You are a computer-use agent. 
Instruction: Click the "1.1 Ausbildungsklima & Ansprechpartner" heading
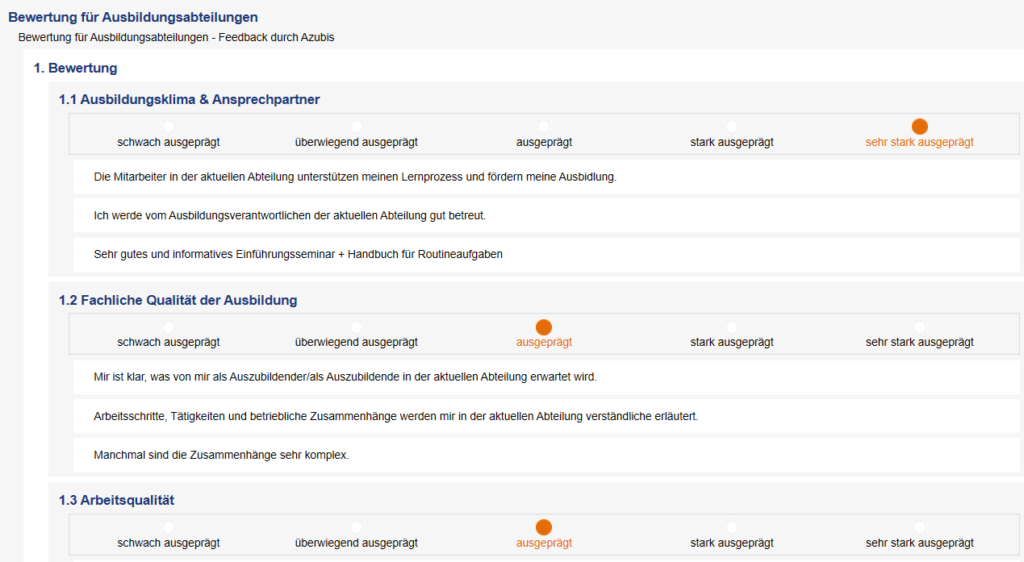(x=189, y=99)
